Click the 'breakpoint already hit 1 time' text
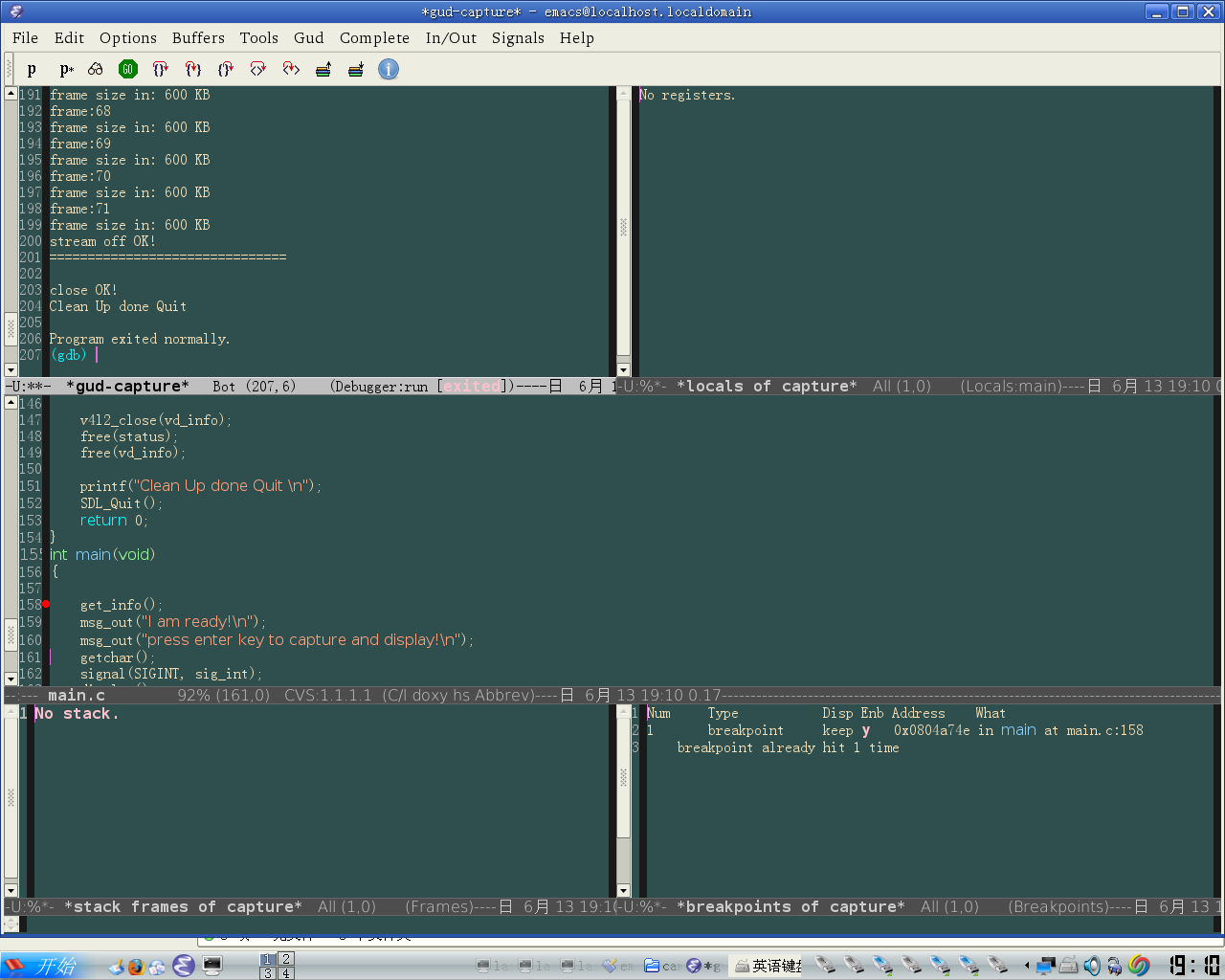The width and height of the screenshot is (1225, 980). pos(788,747)
